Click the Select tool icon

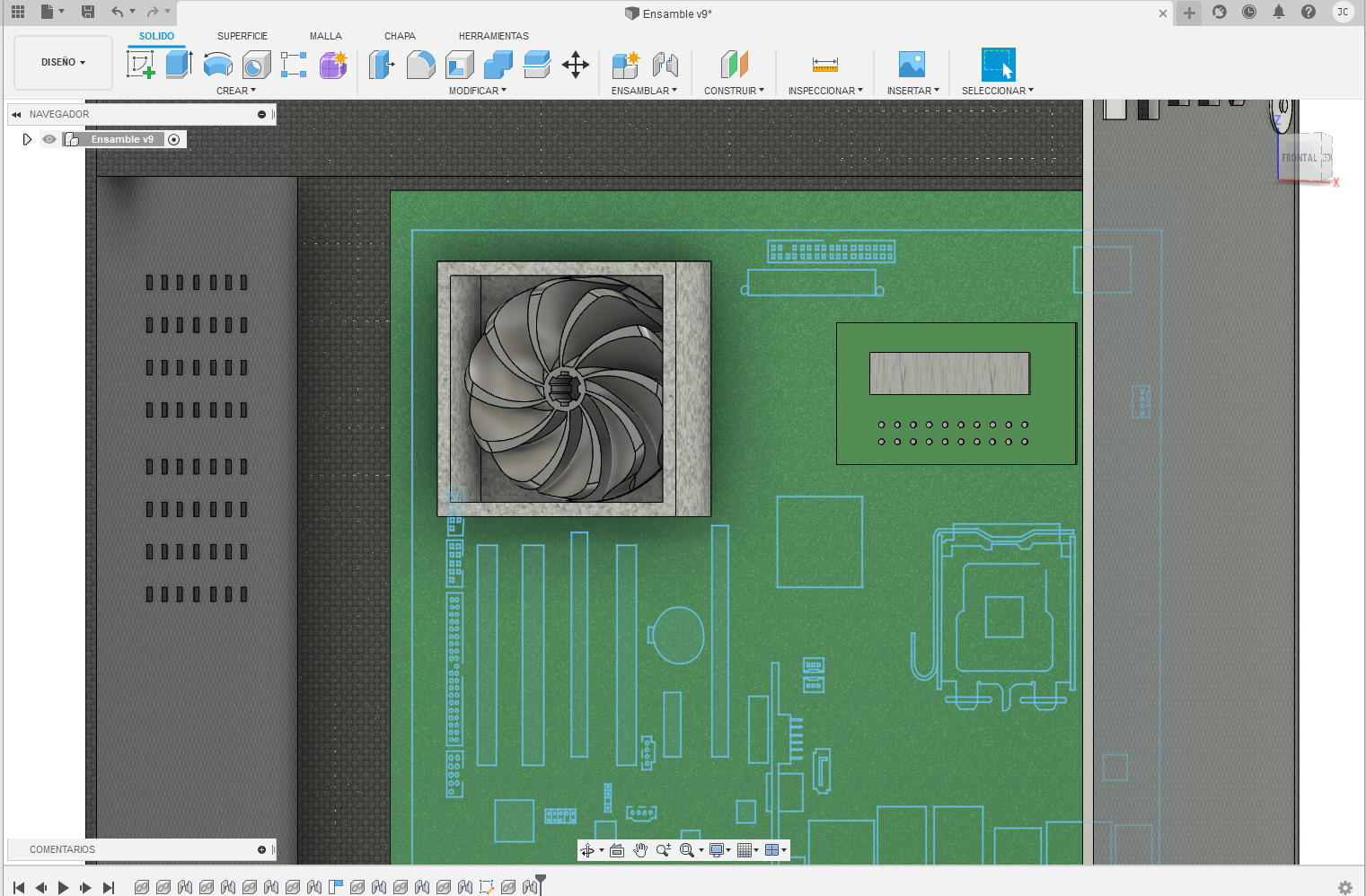(998, 65)
